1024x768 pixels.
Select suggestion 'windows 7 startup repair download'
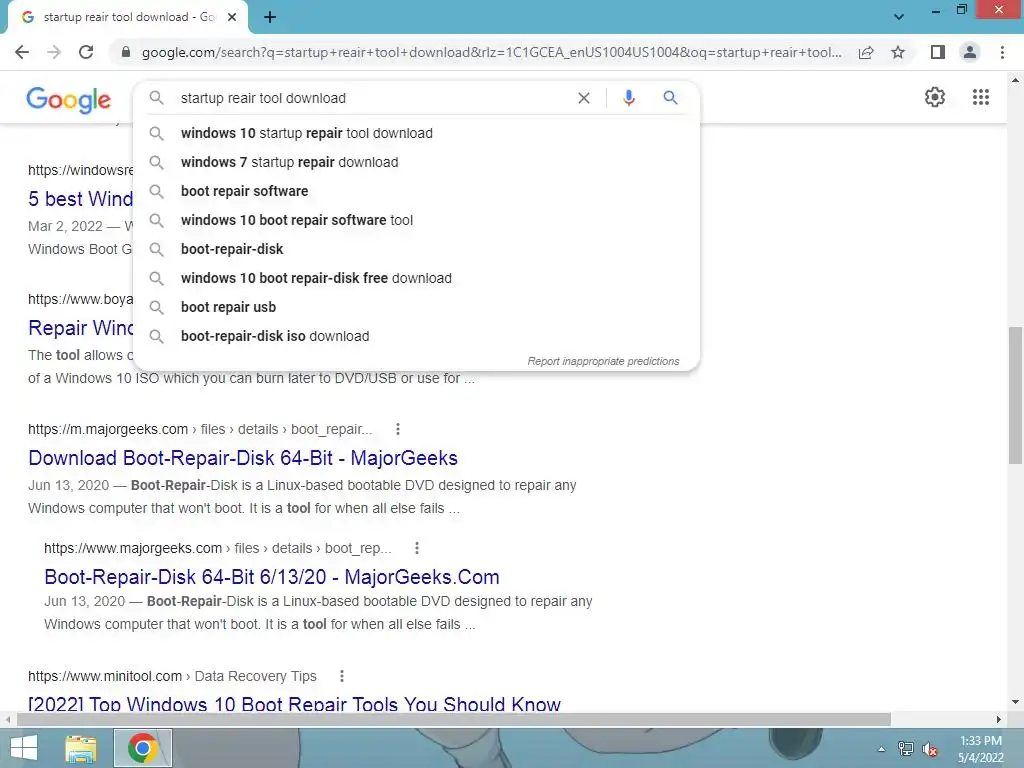tap(416, 162)
